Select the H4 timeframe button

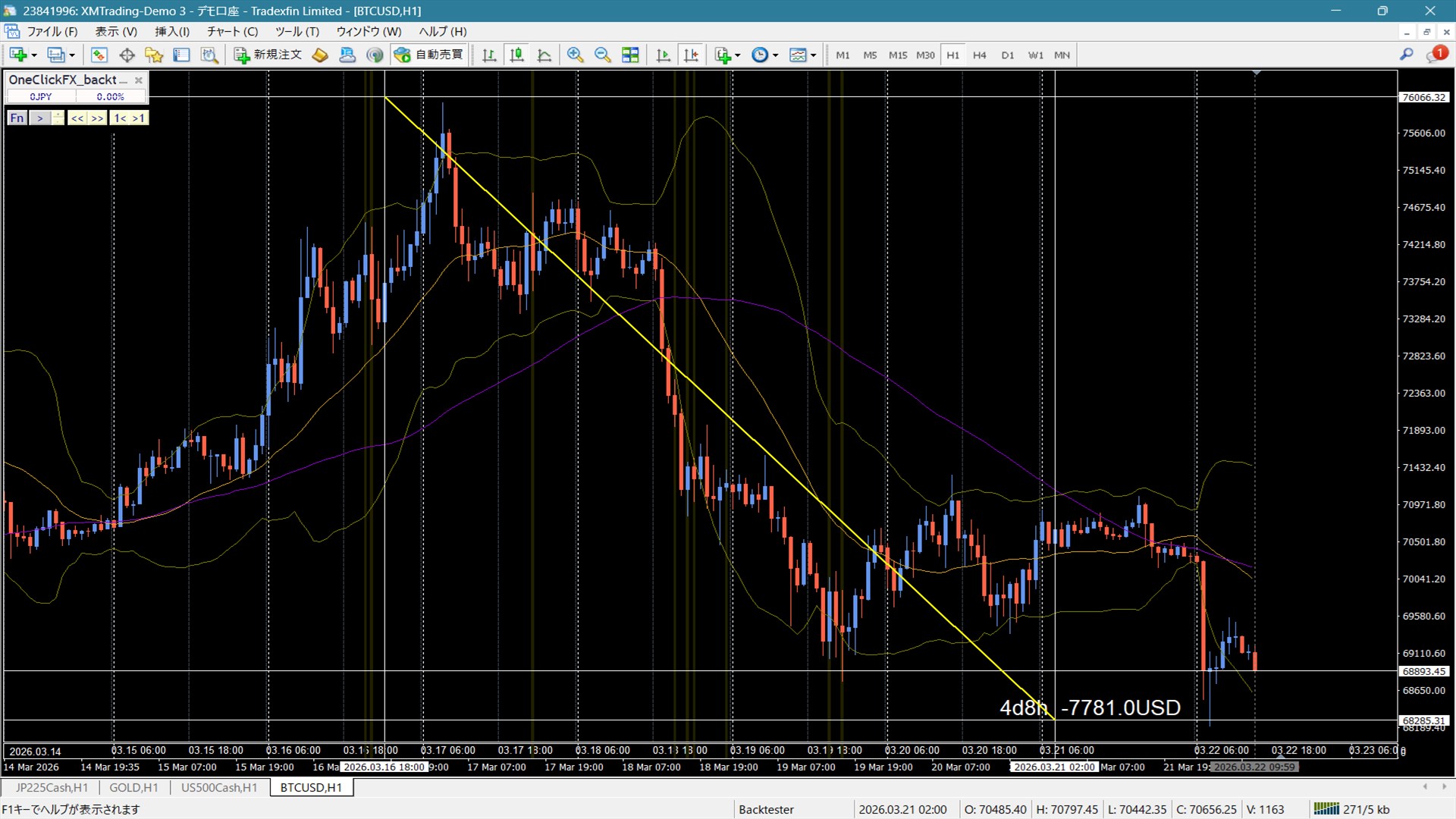coord(979,55)
